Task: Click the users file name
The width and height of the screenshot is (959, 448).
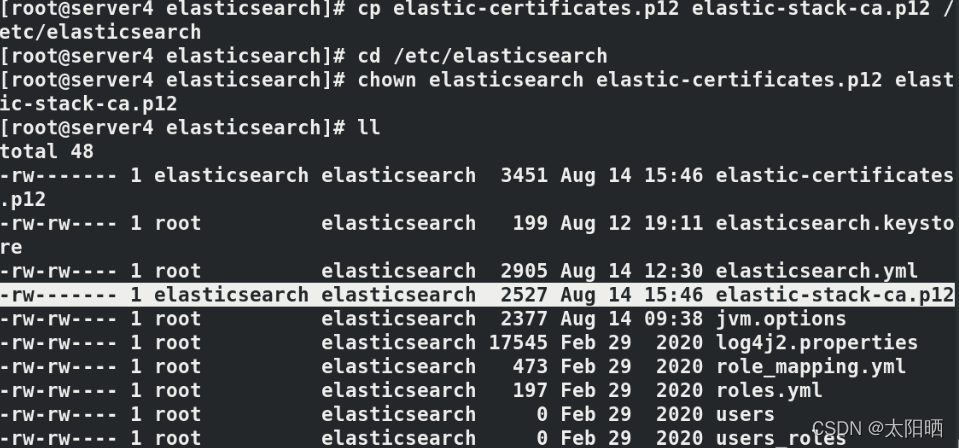Action: point(745,414)
